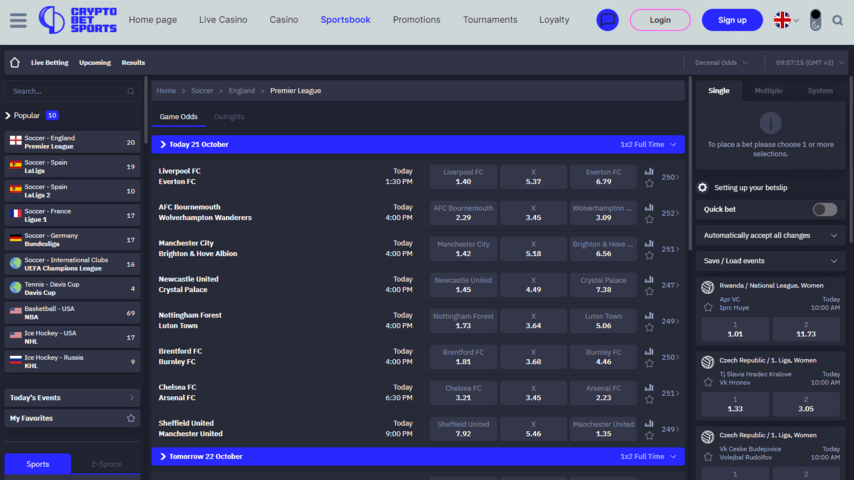
Task: Switch betslip to System tab
Action: point(820,90)
